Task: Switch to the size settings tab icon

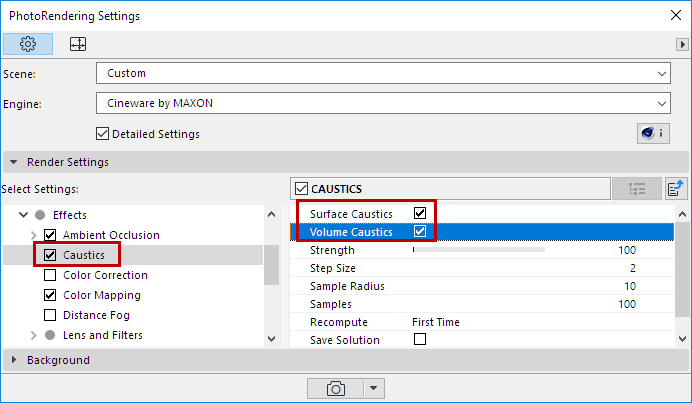Action: tap(77, 44)
